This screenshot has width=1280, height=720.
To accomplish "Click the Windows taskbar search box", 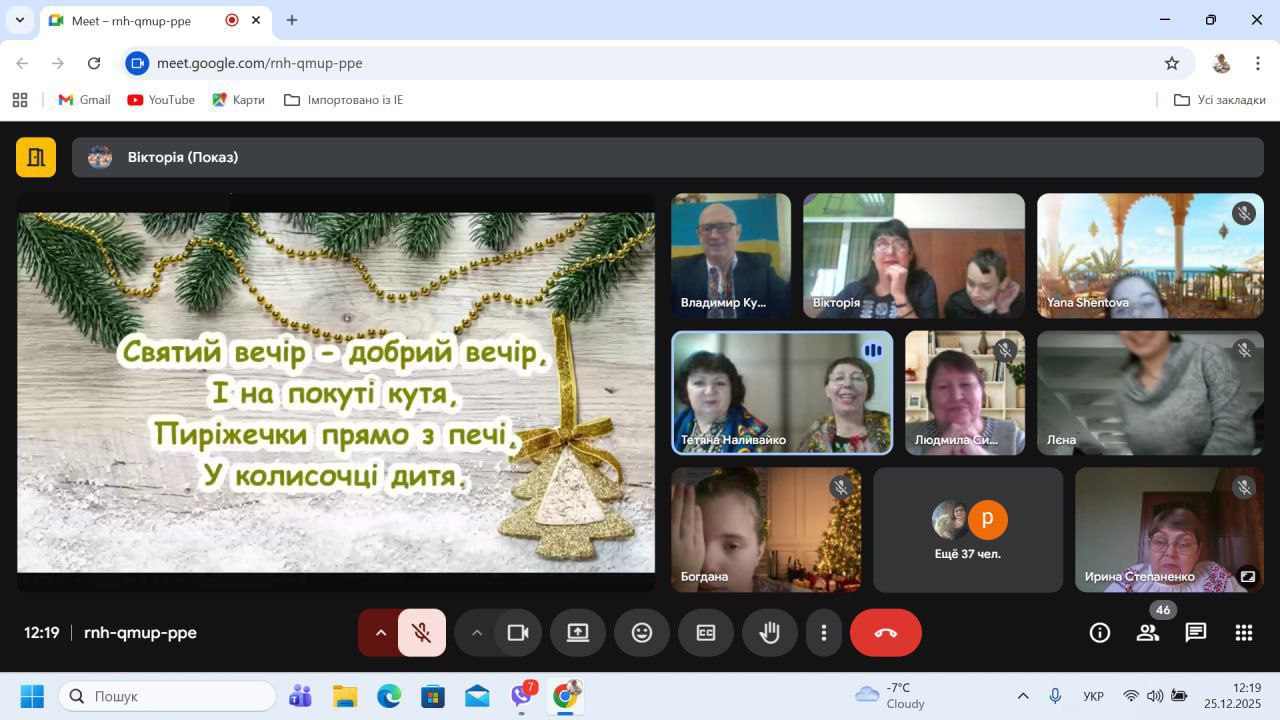I will pyautogui.click(x=167, y=696).
